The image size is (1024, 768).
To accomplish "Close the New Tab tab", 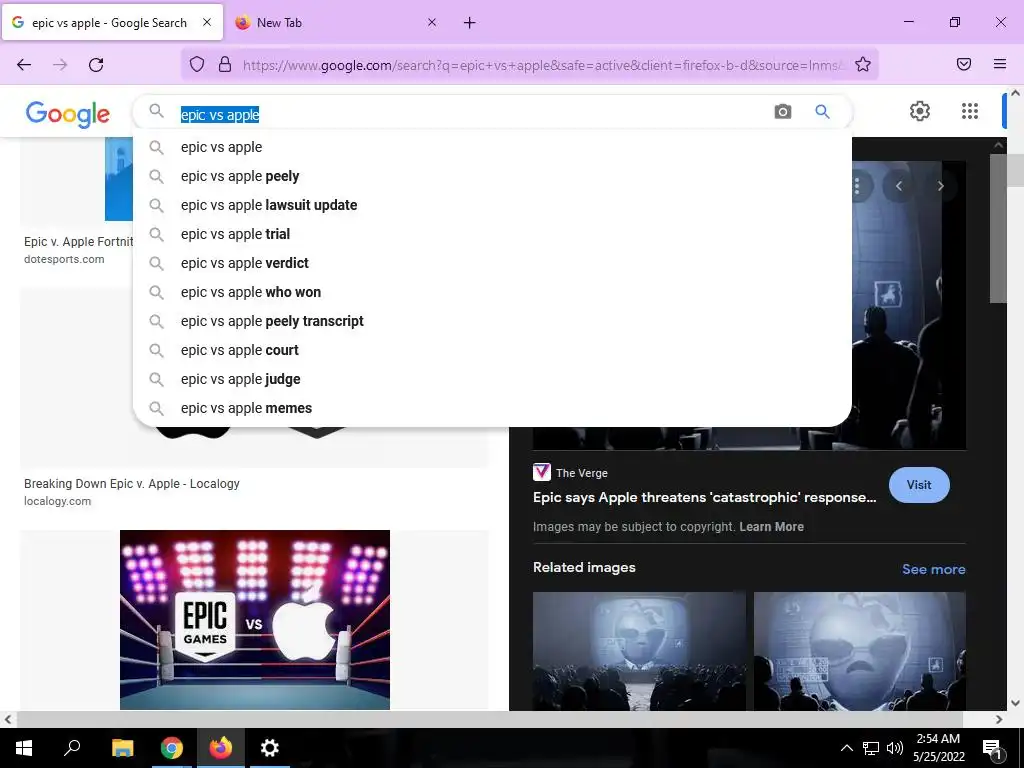I will [x=432, y=23].
